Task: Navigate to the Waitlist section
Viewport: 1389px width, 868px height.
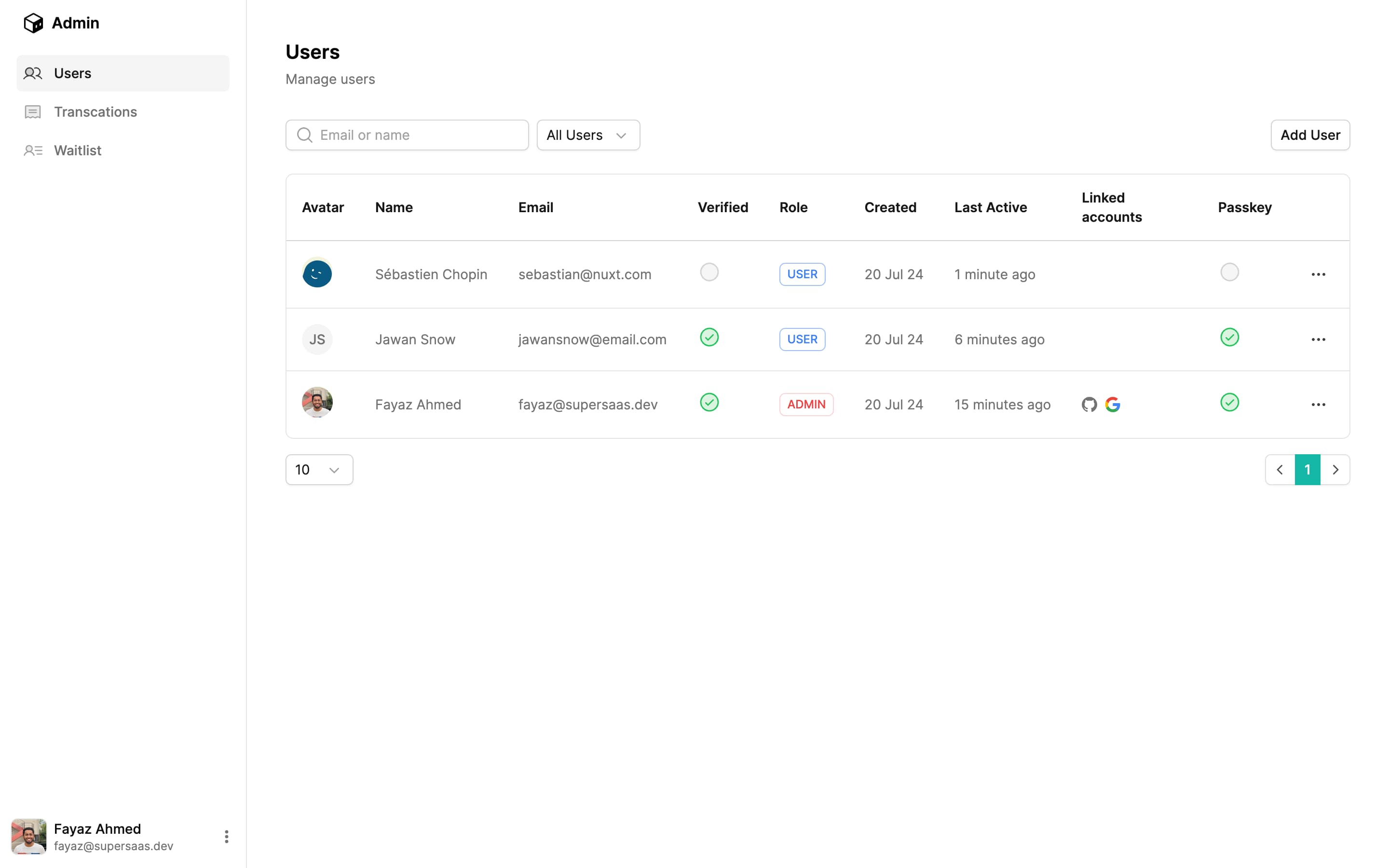Action: [x=78, y=150]
